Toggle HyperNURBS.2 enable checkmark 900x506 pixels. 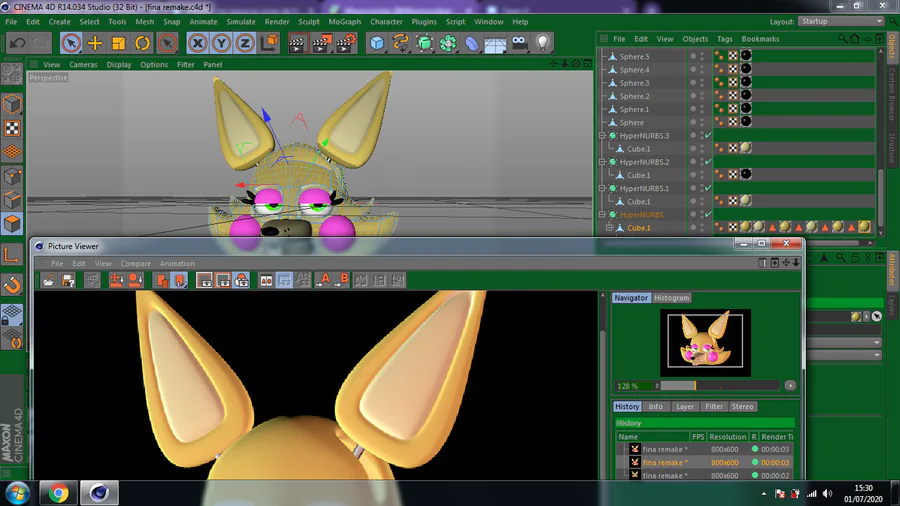708,162
